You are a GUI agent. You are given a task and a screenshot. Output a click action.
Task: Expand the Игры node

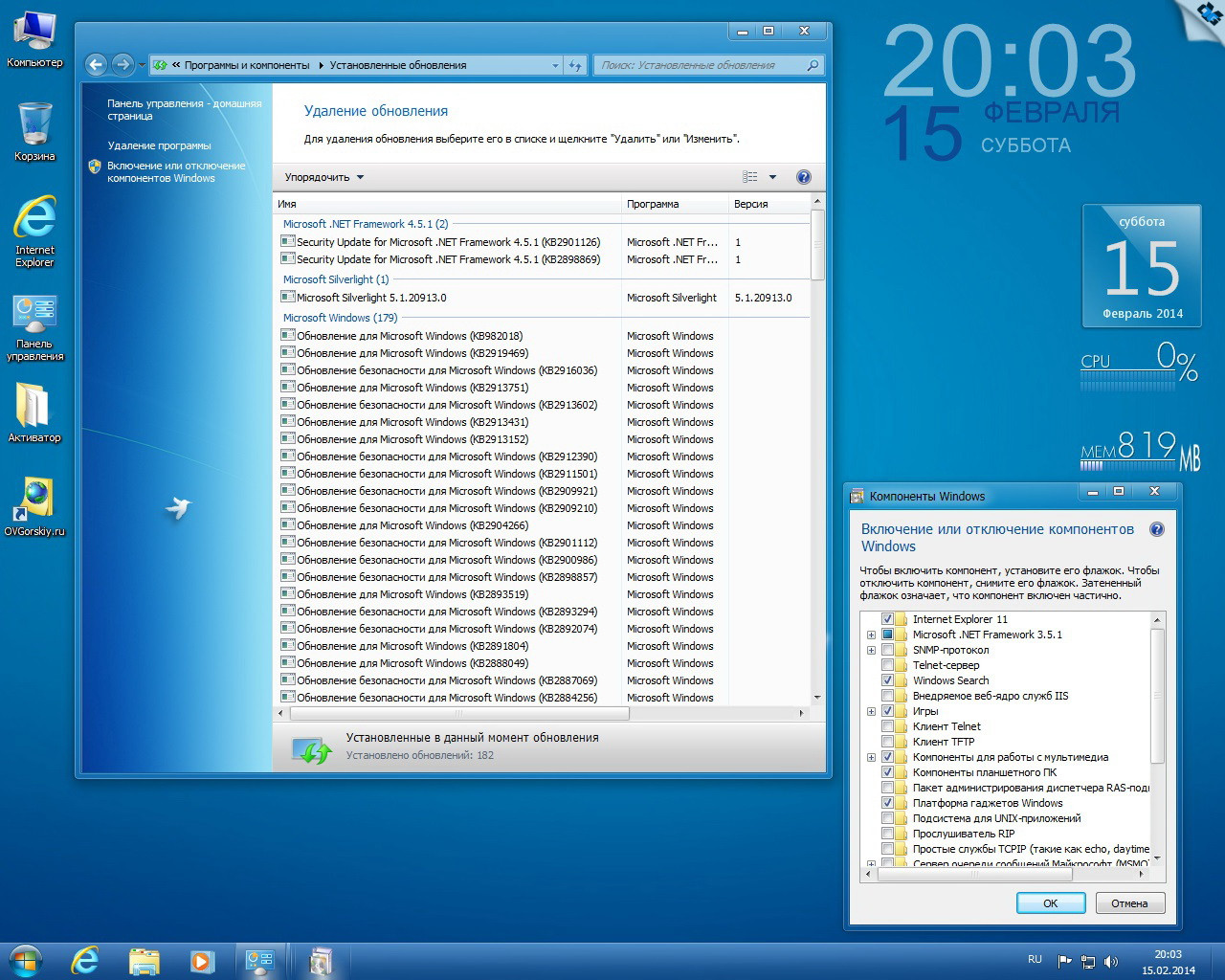pos(871,711)
